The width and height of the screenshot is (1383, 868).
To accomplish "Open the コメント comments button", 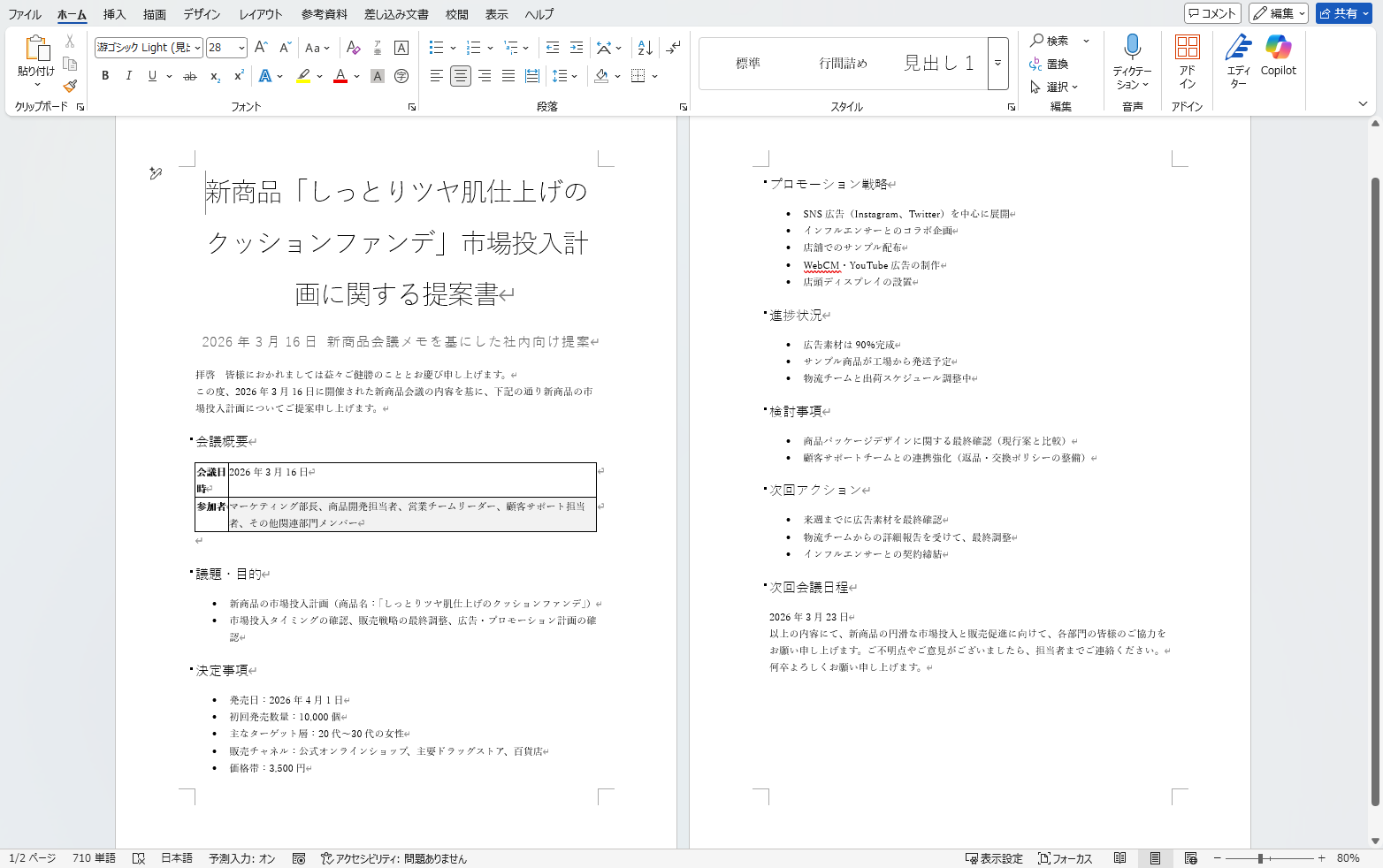I will point(1212,13).
